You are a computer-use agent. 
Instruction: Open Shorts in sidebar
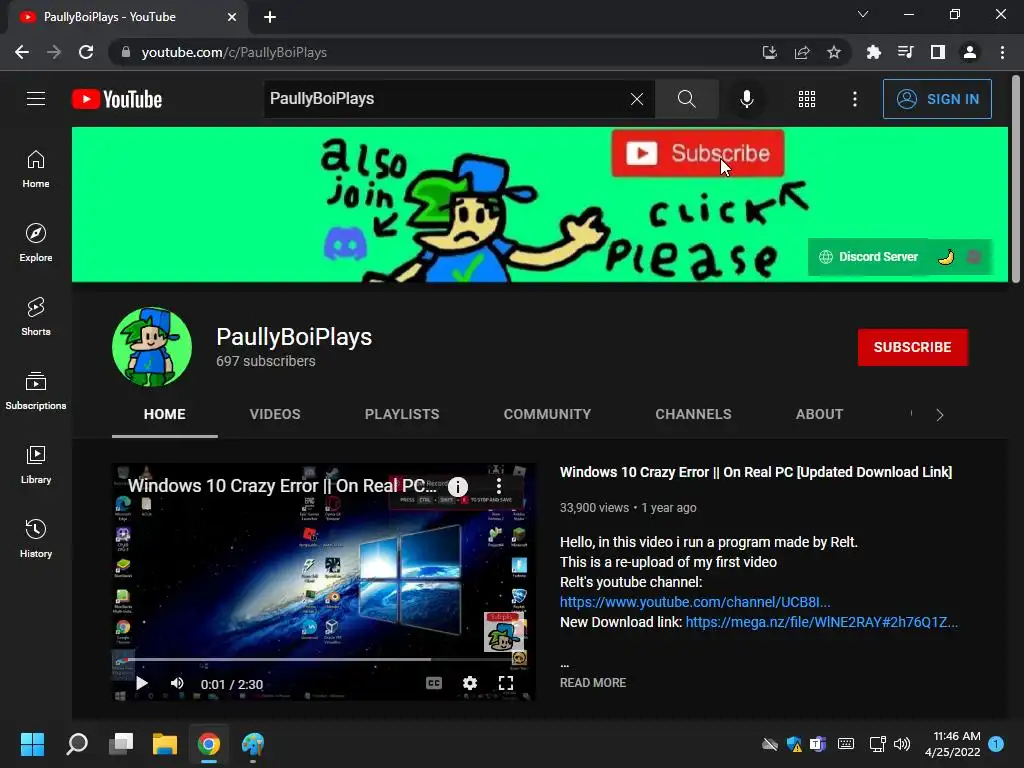tap(36, 317)
